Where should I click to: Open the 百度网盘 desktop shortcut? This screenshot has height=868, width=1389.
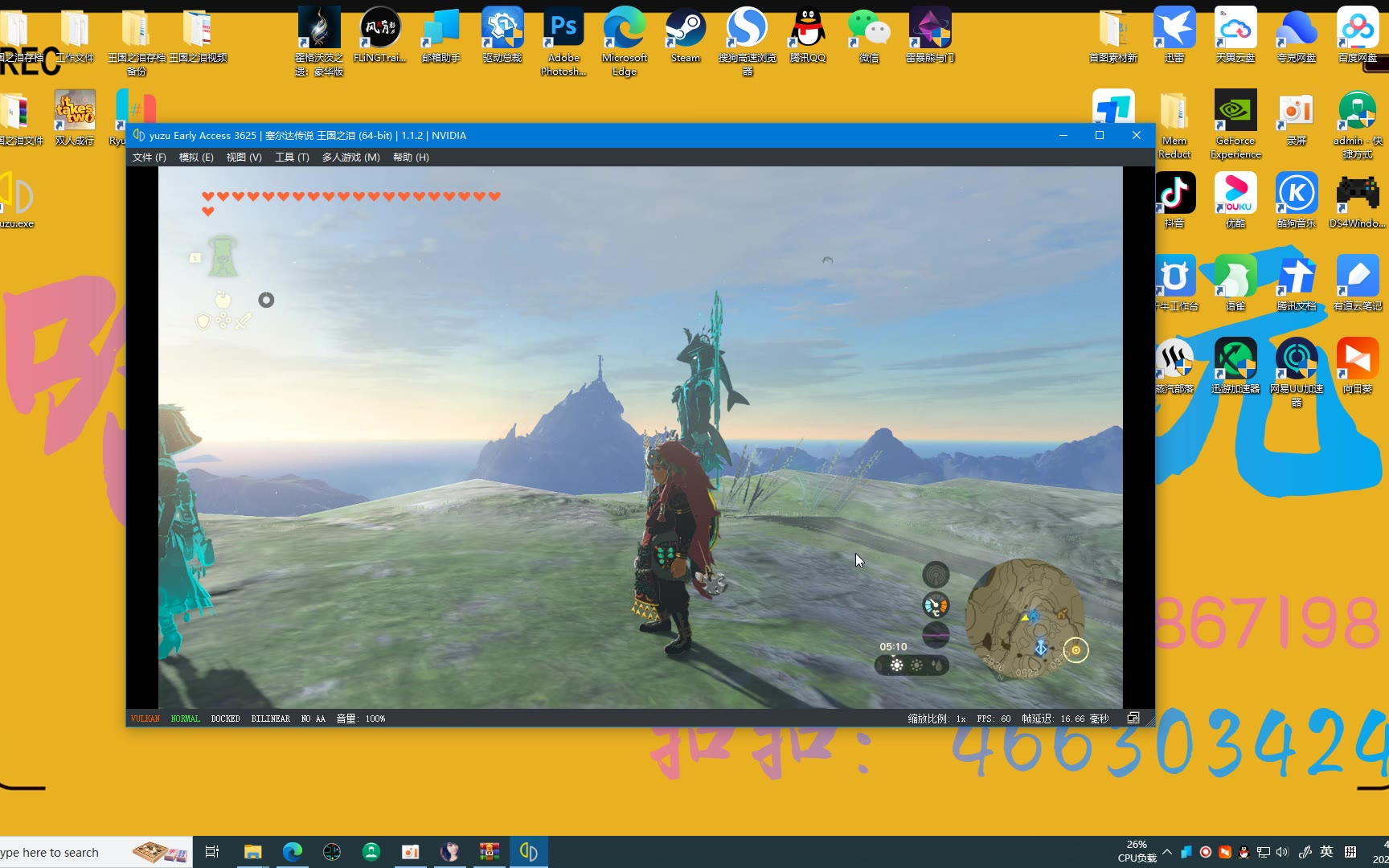(1358, 35)
